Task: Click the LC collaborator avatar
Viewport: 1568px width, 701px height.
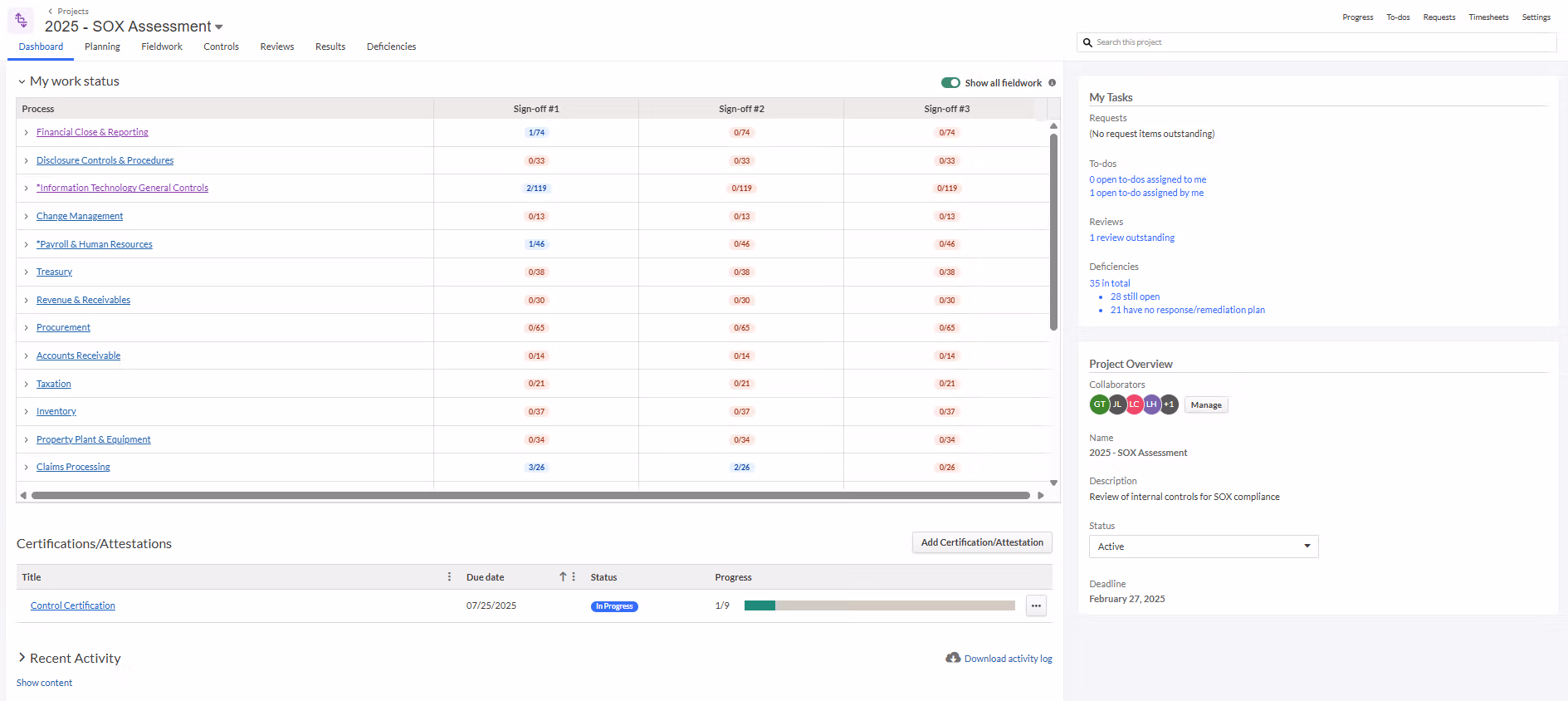Action: (x=1134, y=404)
